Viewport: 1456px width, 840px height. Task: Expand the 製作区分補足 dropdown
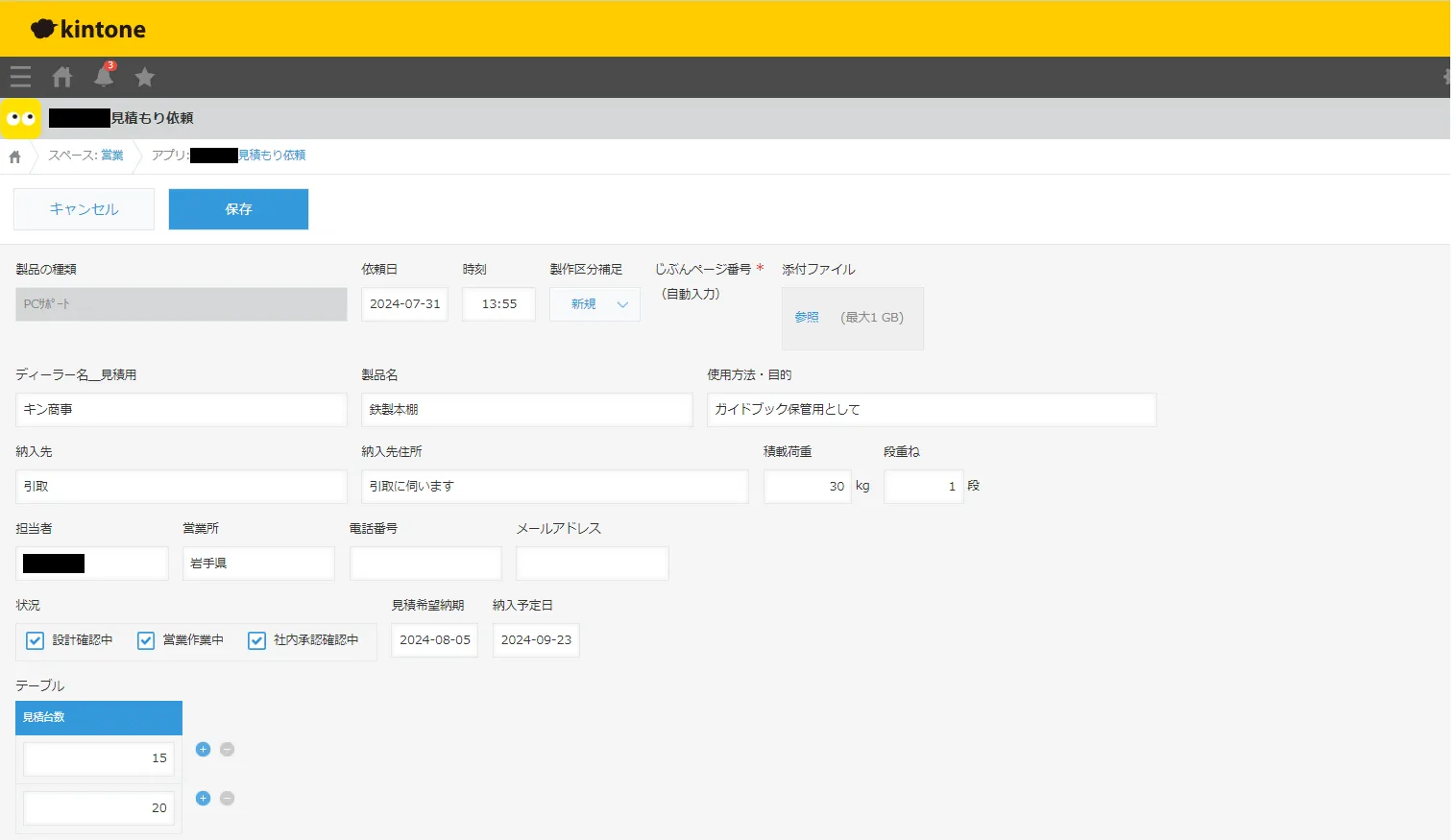click(x=595, y=304)
